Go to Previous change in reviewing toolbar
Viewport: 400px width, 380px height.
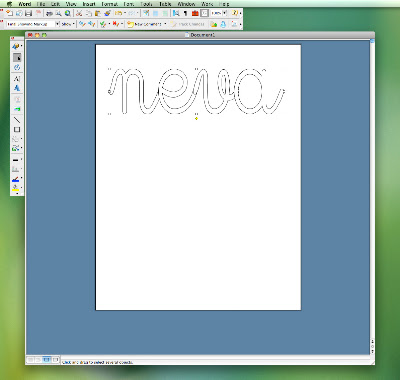pyautogui.click(x=82, y=24)
